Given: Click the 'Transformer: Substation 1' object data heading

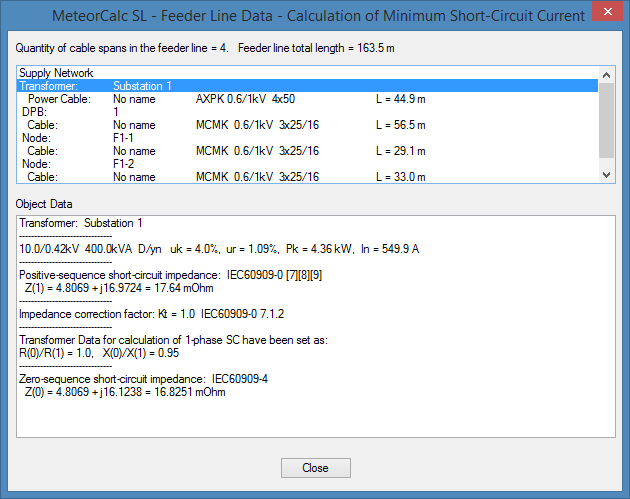Looking at the screenshot, I should click(81, 223).
